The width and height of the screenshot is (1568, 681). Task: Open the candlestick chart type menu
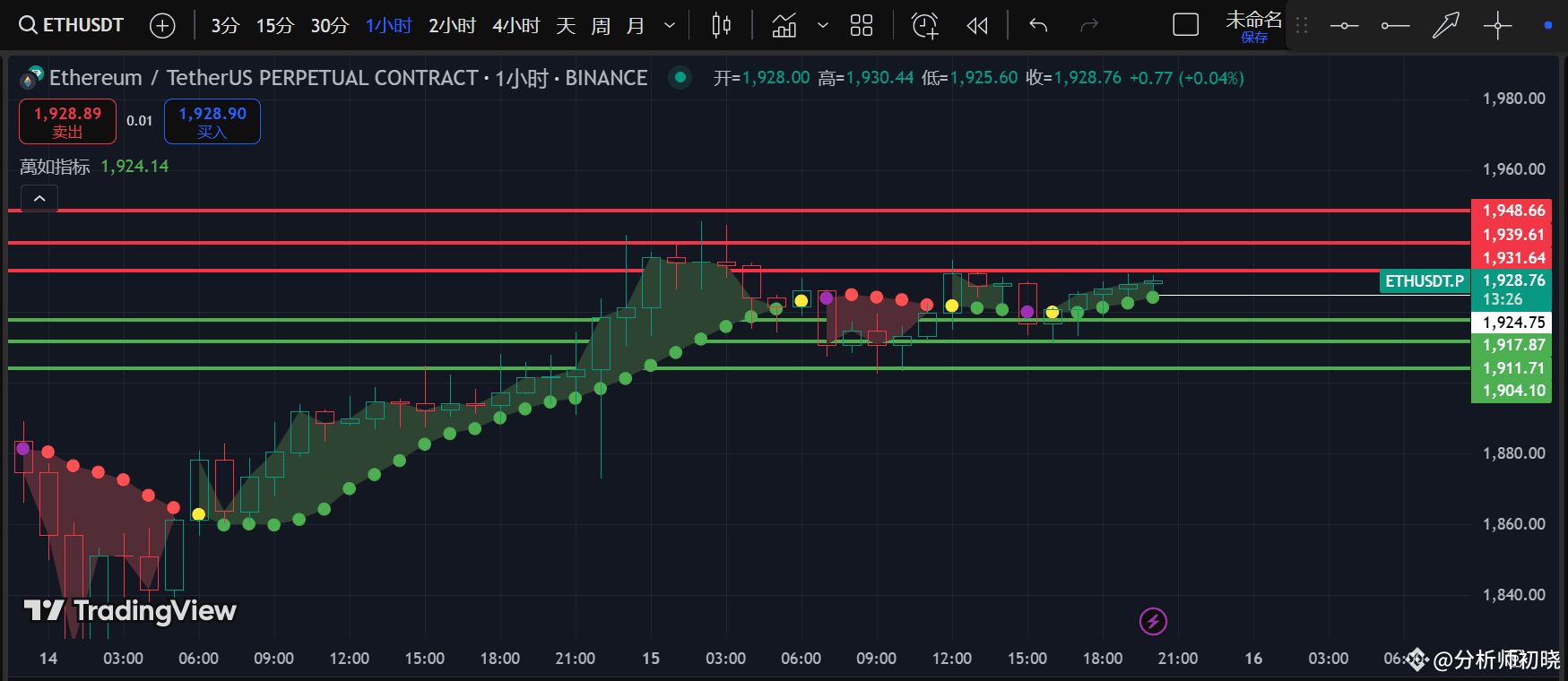coord(721,26)
